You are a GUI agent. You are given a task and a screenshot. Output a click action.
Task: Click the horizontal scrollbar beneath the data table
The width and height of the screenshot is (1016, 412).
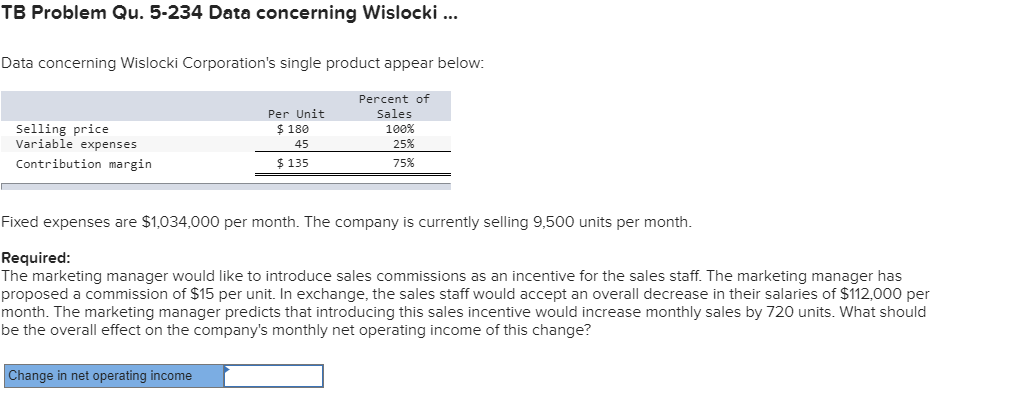225,187
